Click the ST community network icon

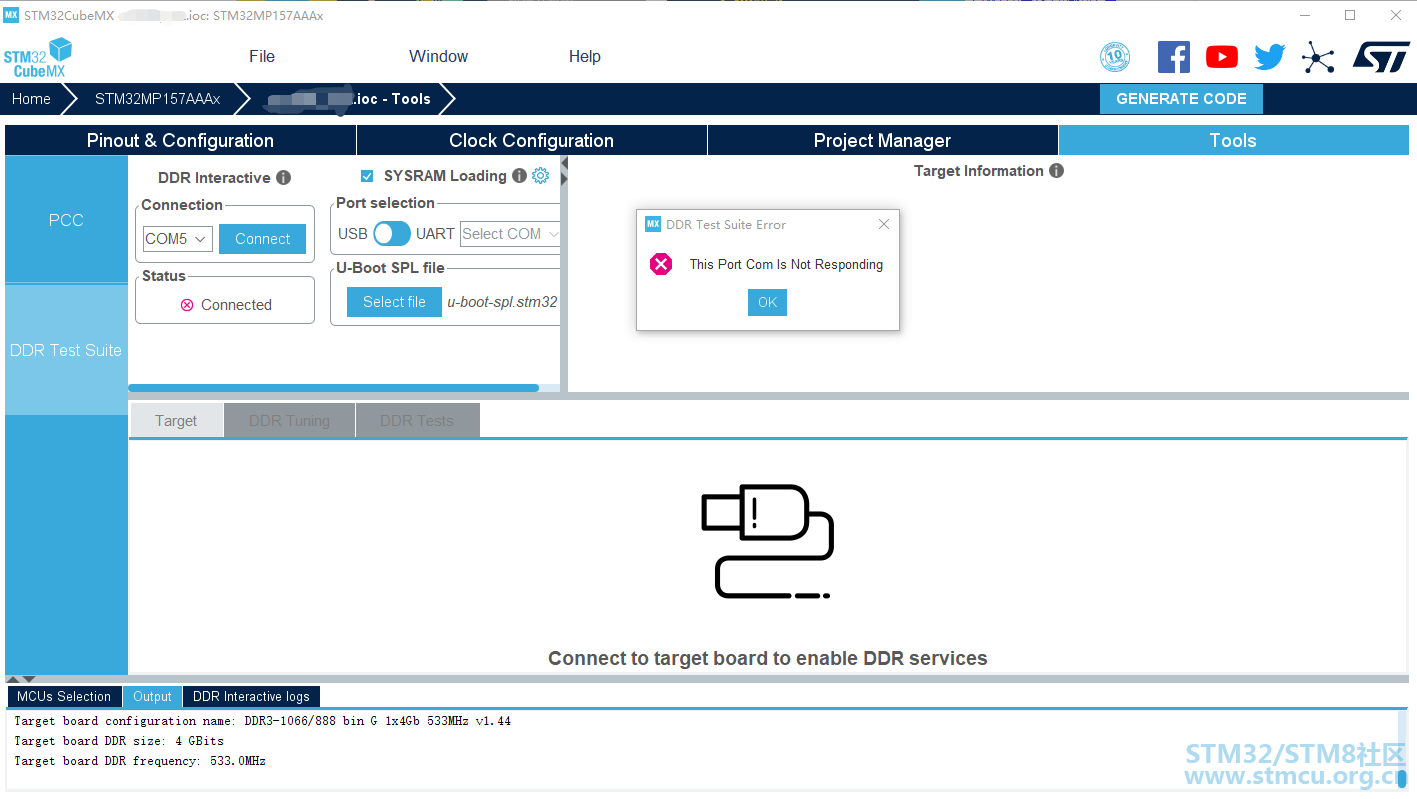click(x=1318, y=57)
